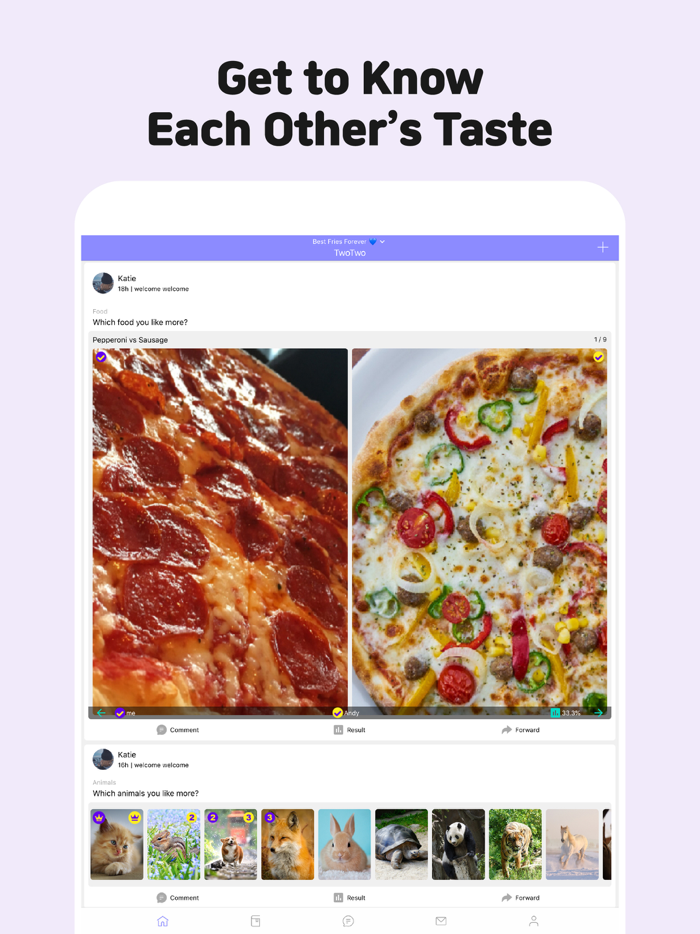
Task: Go to next matchup with right arrow
Action: click(599, 712)
